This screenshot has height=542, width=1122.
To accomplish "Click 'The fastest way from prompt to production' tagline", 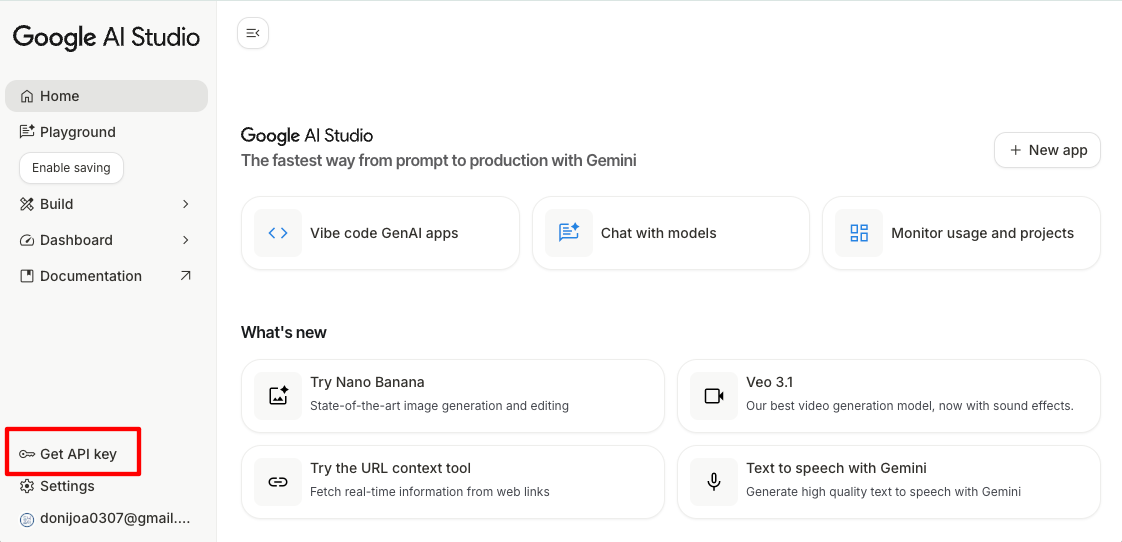I will pos(439,160).
